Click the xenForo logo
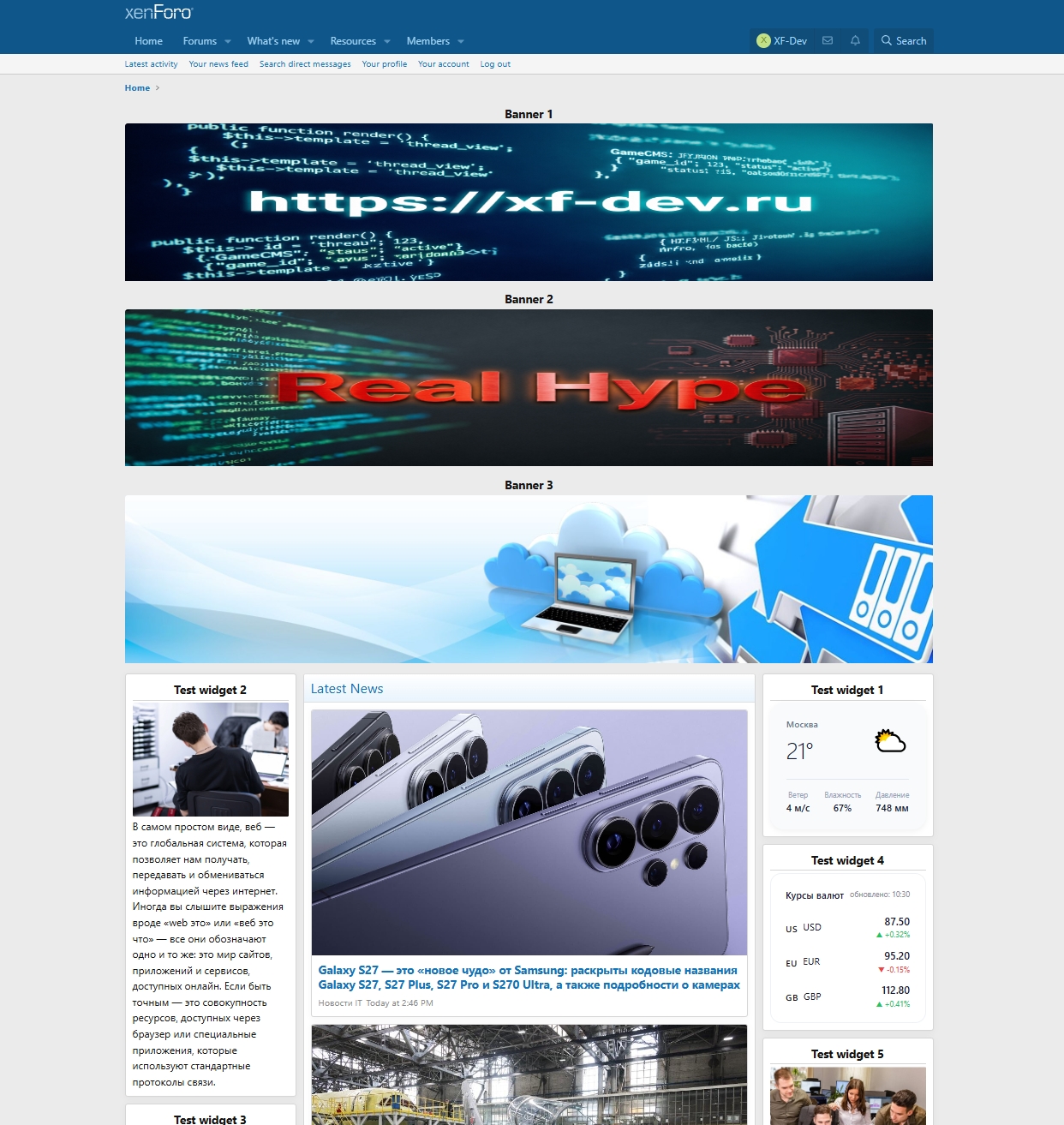The height and width of the screenshot is (1125, 1064). click(159, 13)
